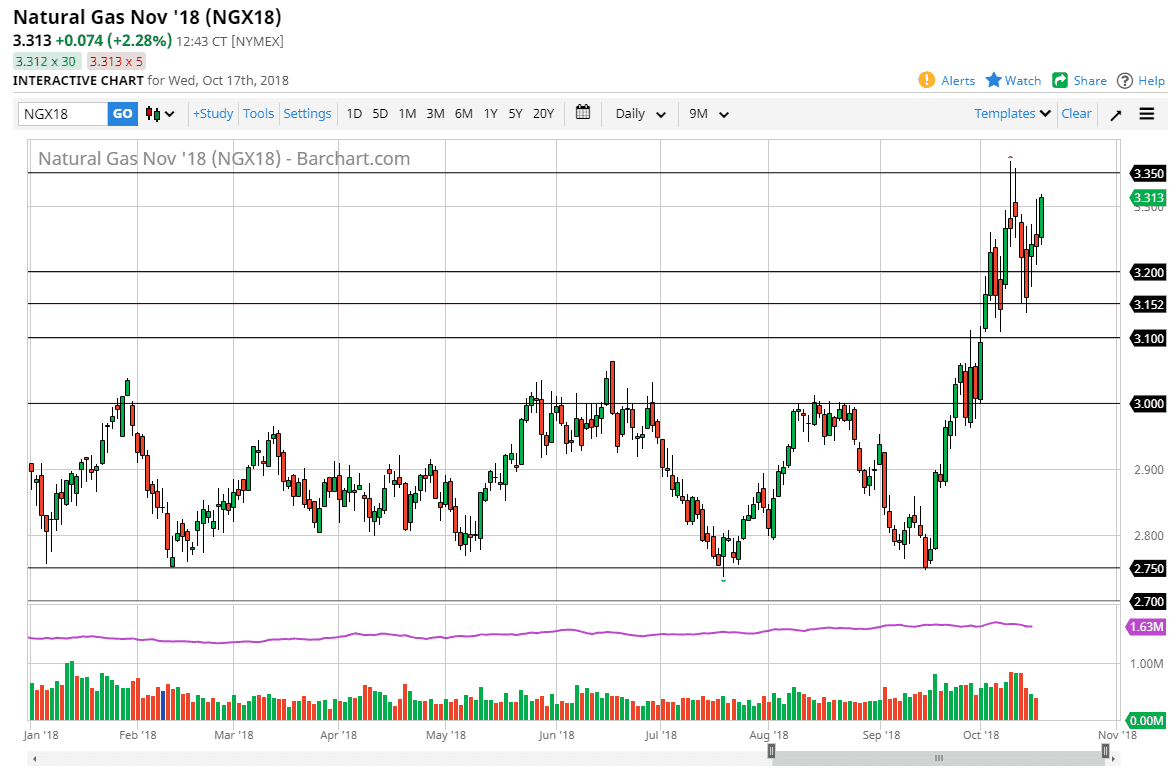The width and height of the screenshot is (1175, 770).
Task: Click the blue GO button
Action: [123, 114]
